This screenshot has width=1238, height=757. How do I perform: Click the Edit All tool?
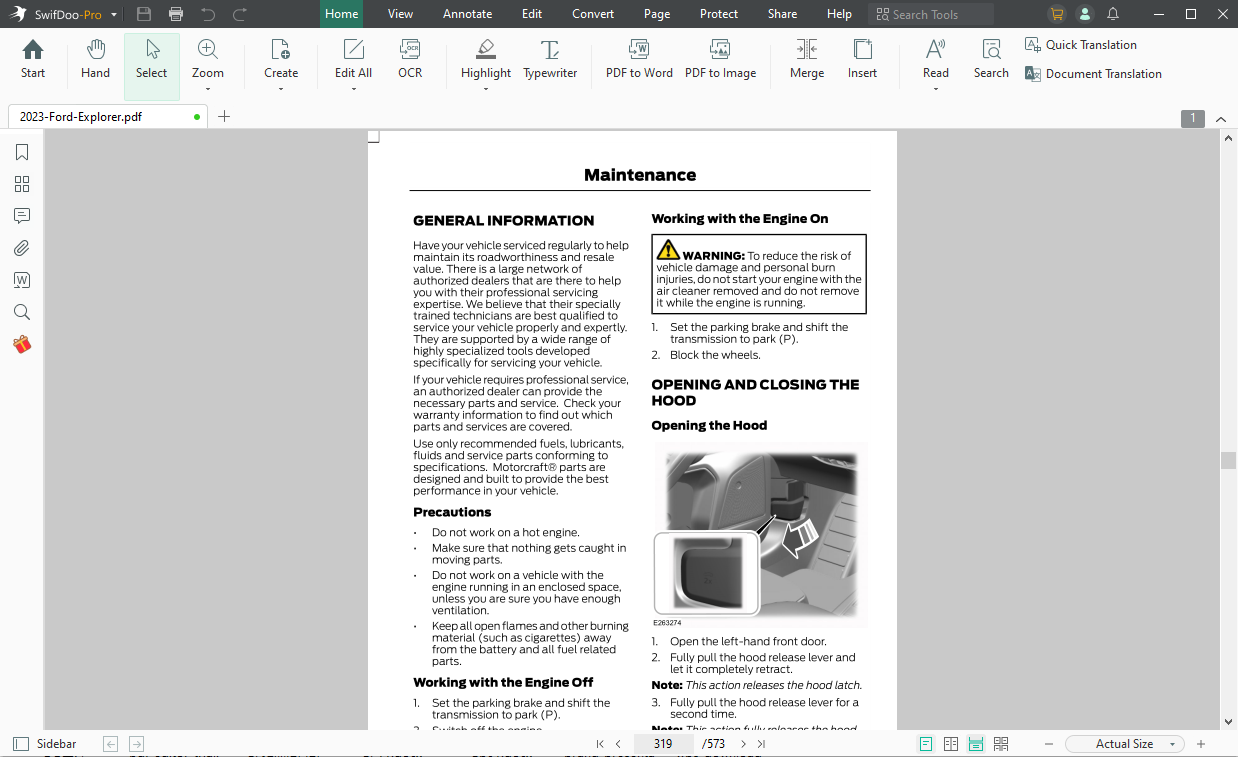[x=353, y=59]
